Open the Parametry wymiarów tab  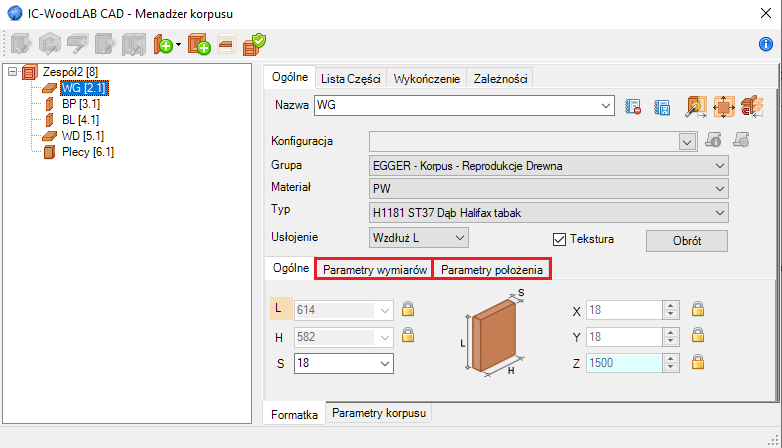(x=374, y=270)
